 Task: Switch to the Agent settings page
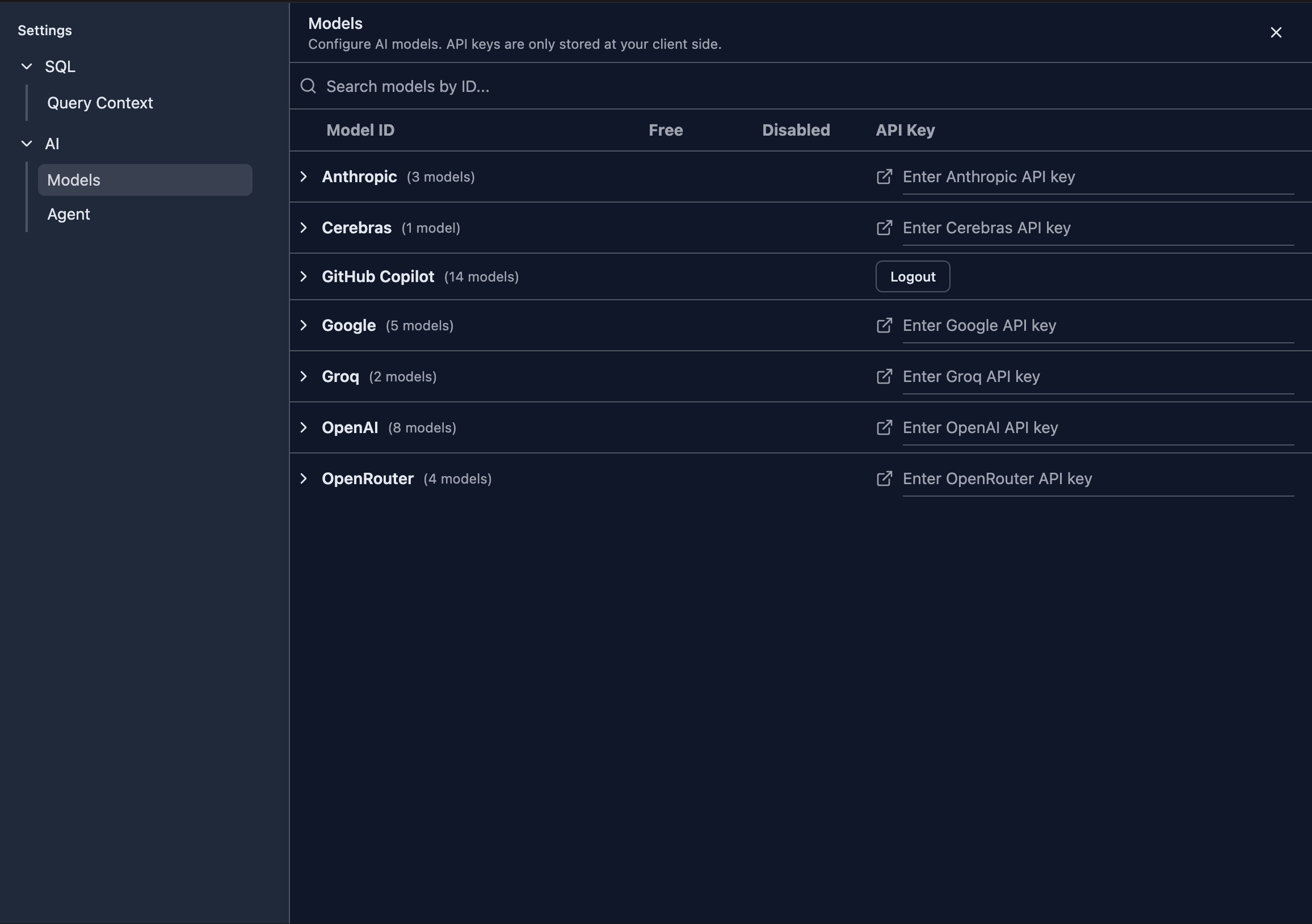click(x=69, y=214)
